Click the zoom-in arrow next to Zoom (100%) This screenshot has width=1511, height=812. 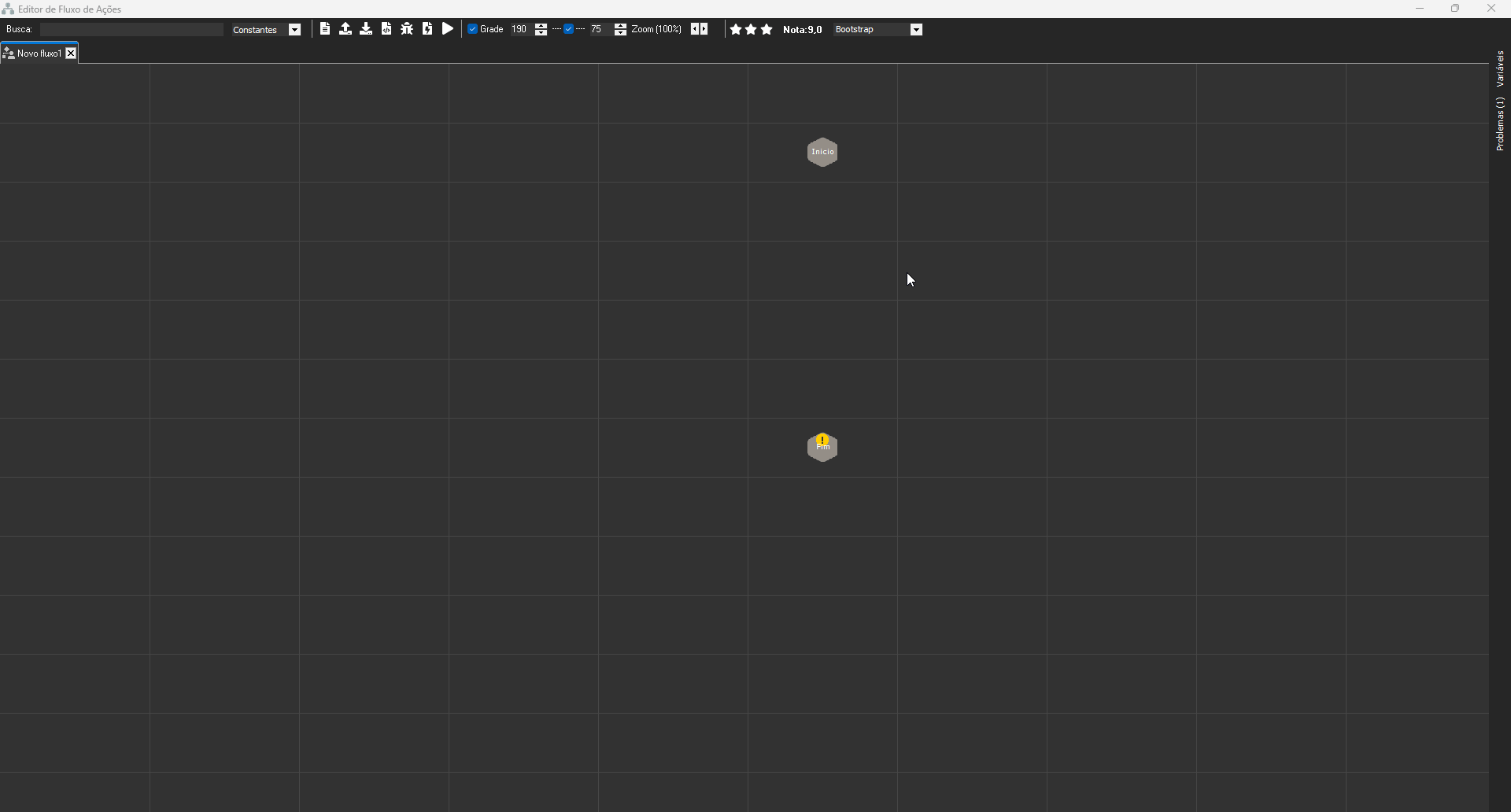(705, 29)
